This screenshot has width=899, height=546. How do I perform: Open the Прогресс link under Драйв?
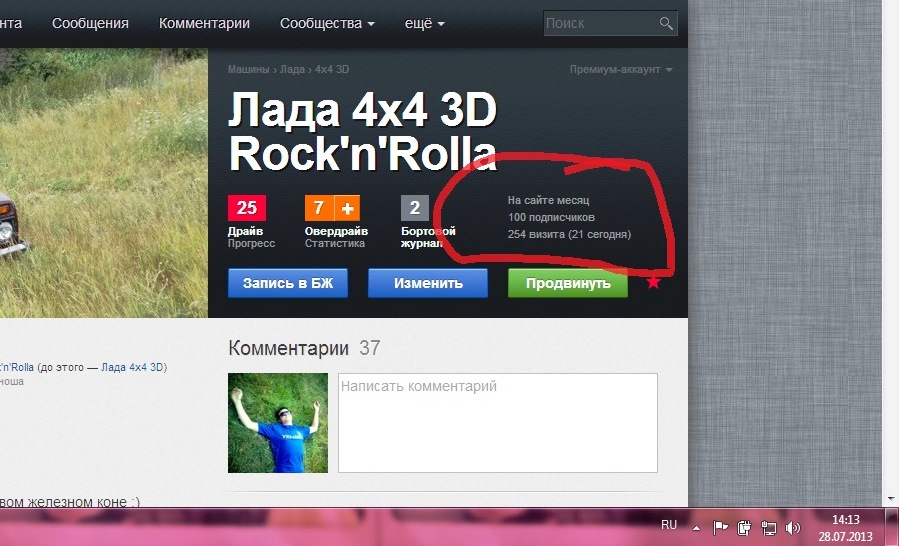pyautogui.click(x=251, y=244)
